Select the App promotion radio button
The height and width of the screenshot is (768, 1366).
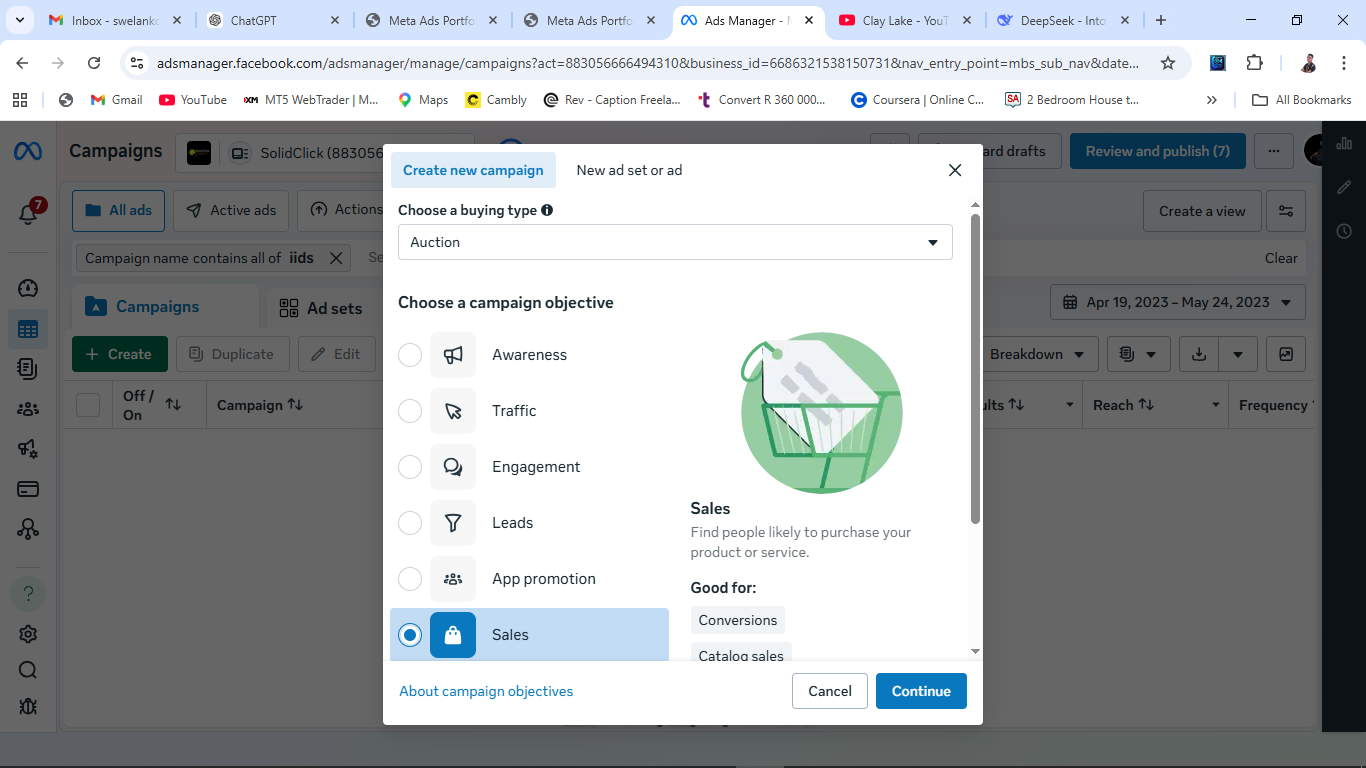410,579
